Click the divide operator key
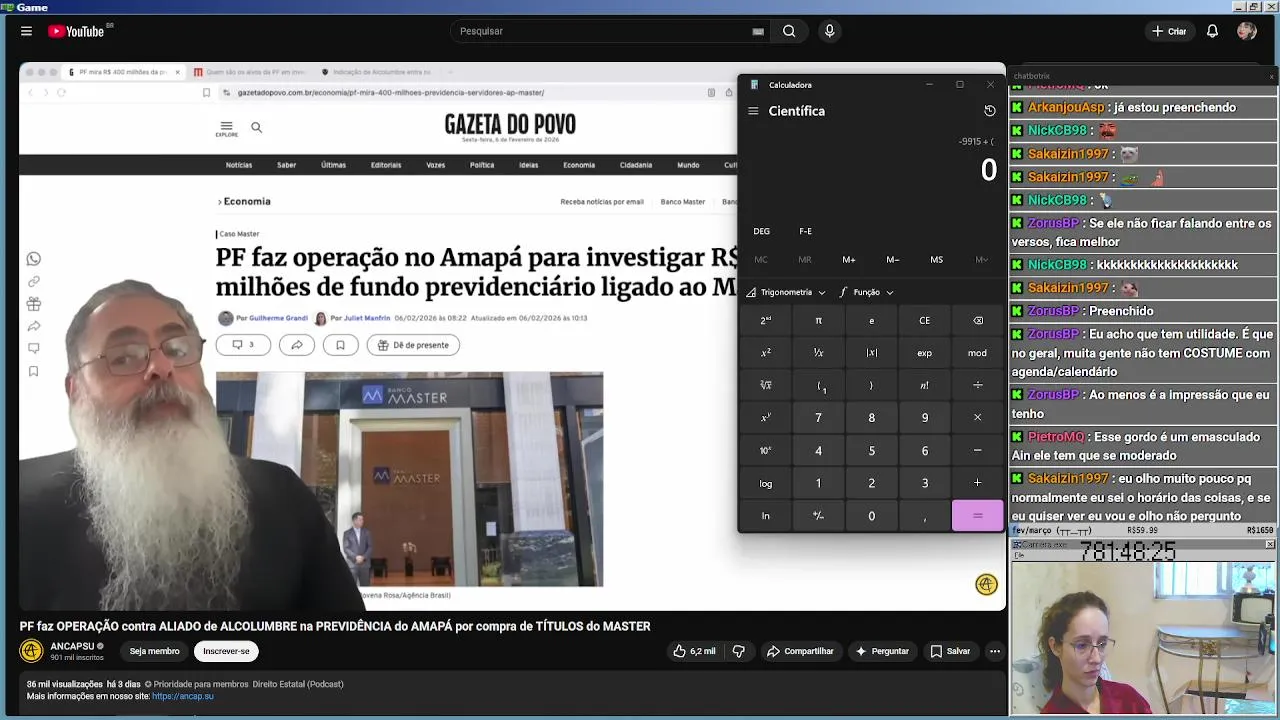Screen dimensions: 1280x720 977,385
